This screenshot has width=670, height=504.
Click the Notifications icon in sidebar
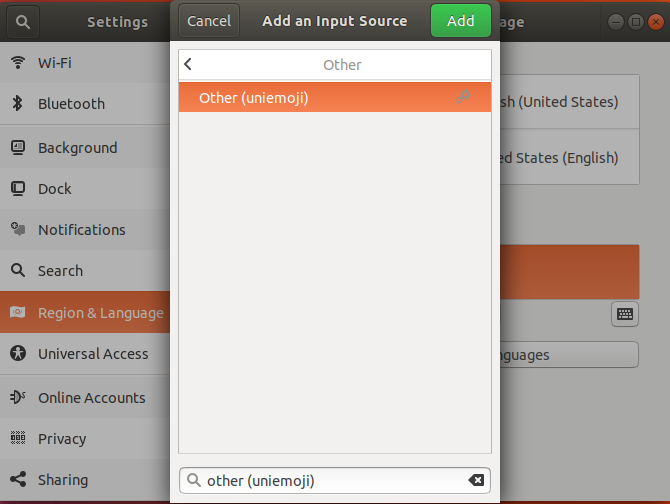pyautogui.click(x=17, y=229)
